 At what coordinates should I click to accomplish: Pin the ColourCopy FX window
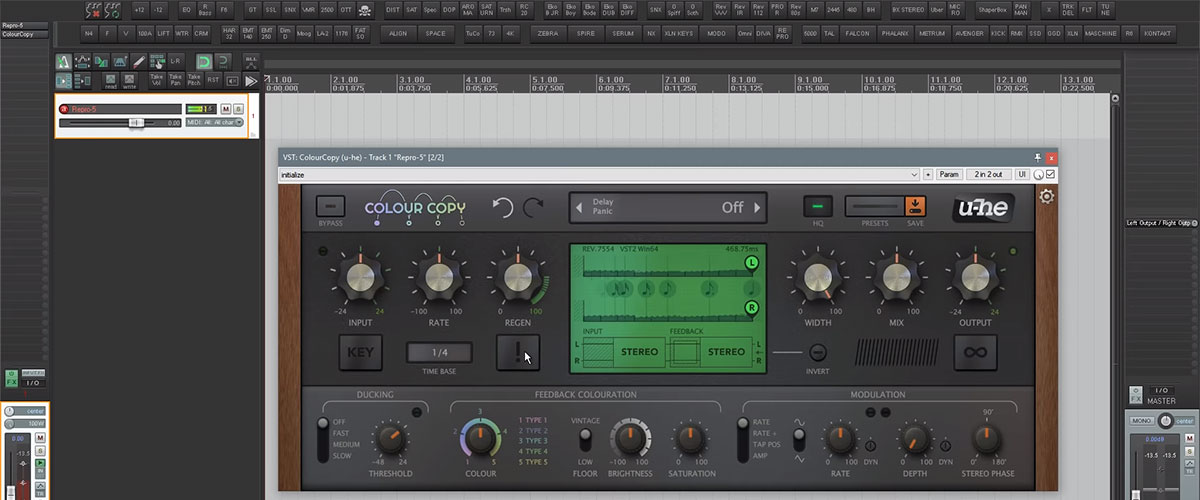click(x=1038, y=157)
